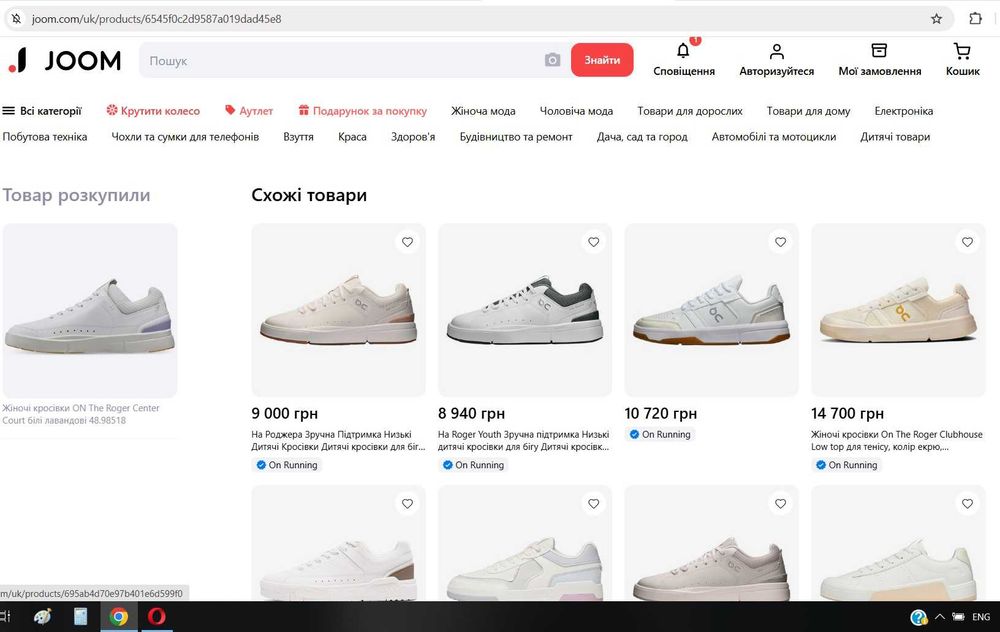Open Мої замовлення orders icon

tap(879, 50)
